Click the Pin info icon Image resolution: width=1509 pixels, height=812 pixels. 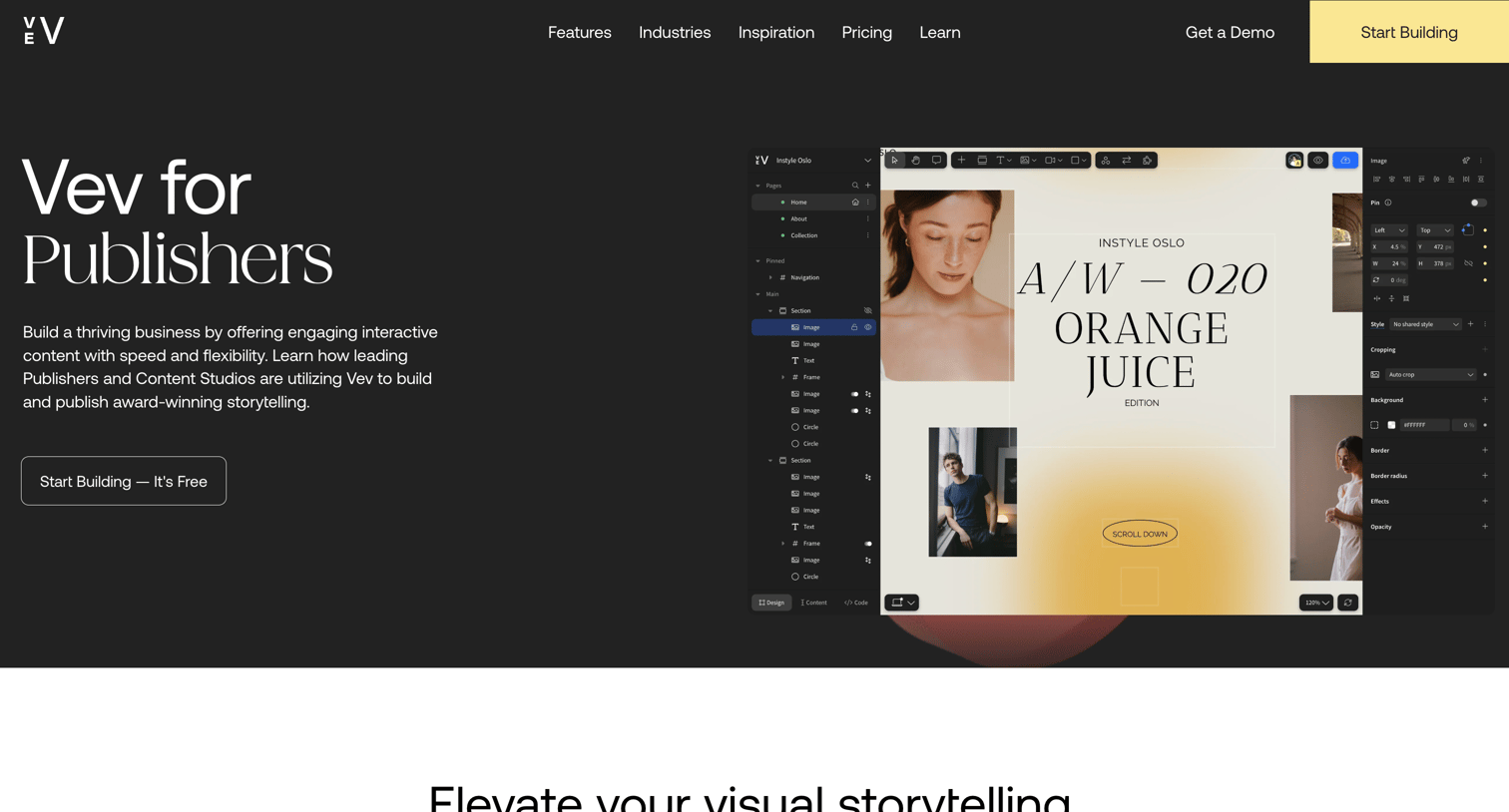1388,203
